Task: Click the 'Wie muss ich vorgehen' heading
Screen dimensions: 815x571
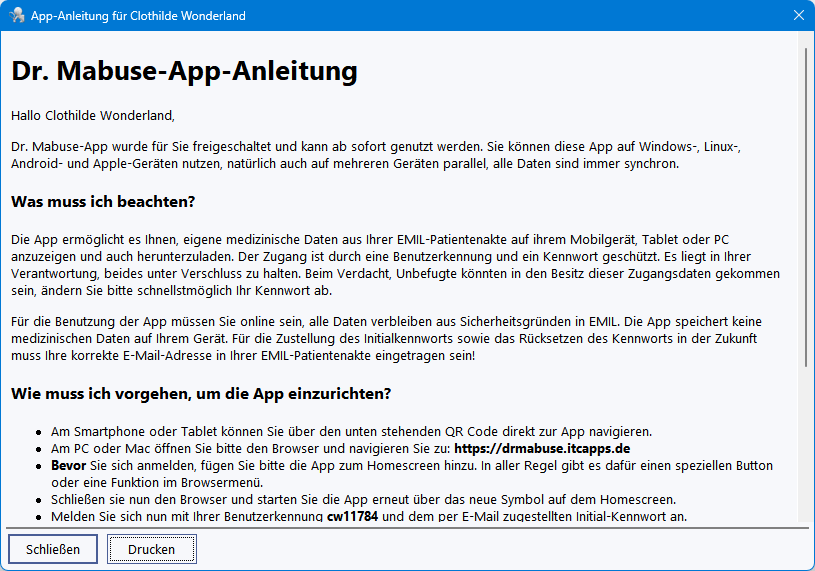Action: coord(200,393)
